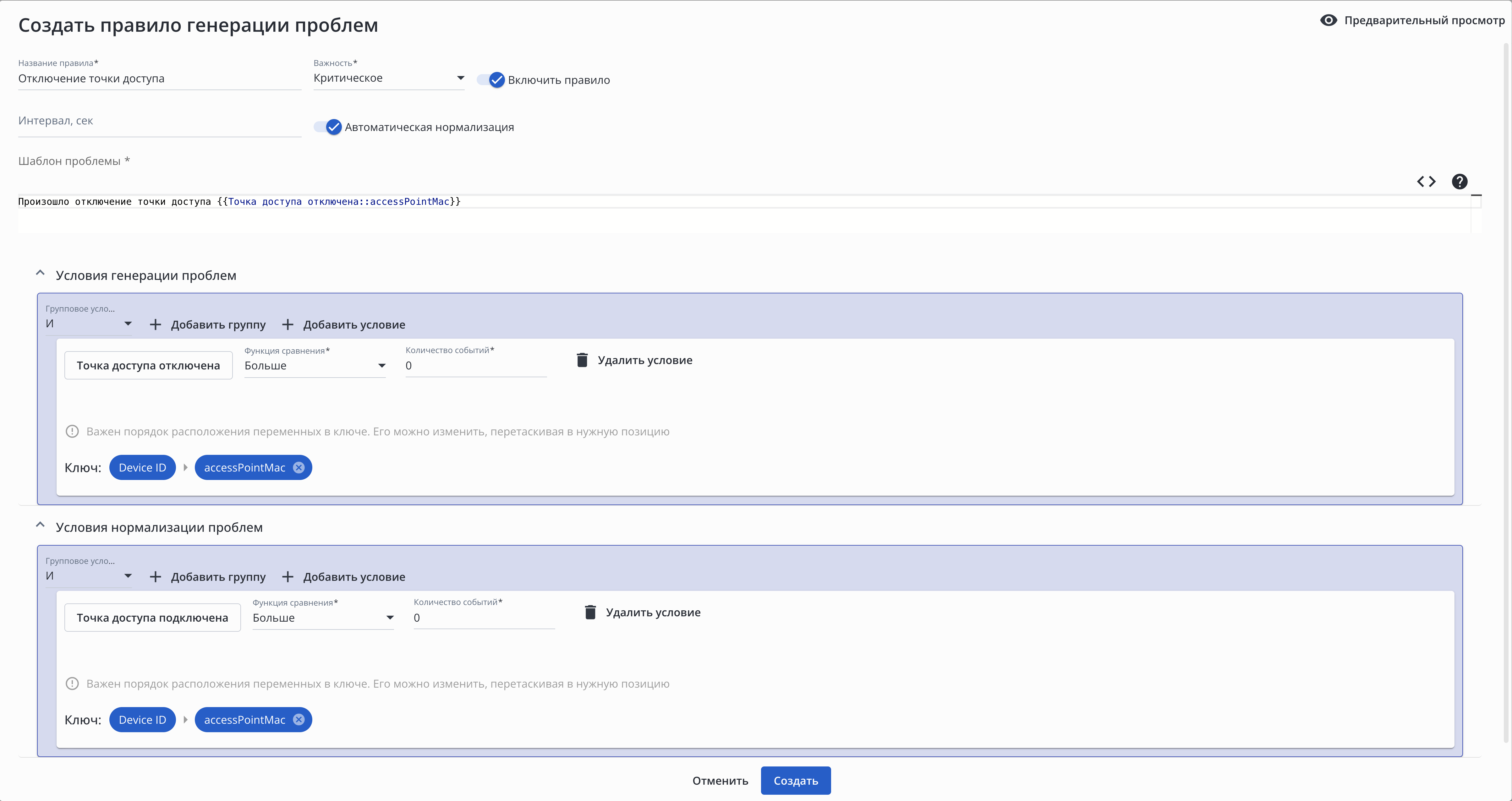Click the 'Интервал, сек' input field

pyautogui.click(x=159, y=122)
